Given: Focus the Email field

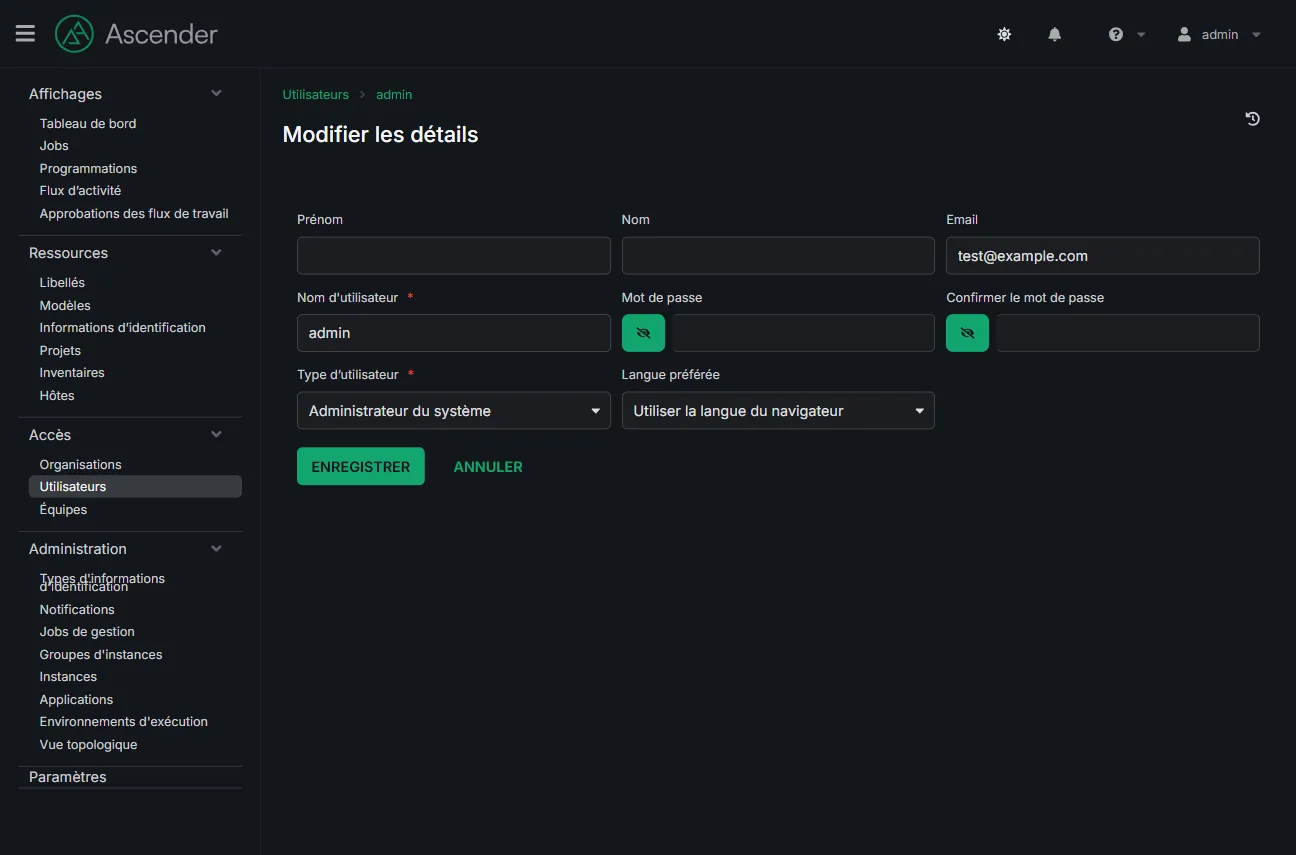Looking at the screenshot, I should click(x=1102, y=255).
